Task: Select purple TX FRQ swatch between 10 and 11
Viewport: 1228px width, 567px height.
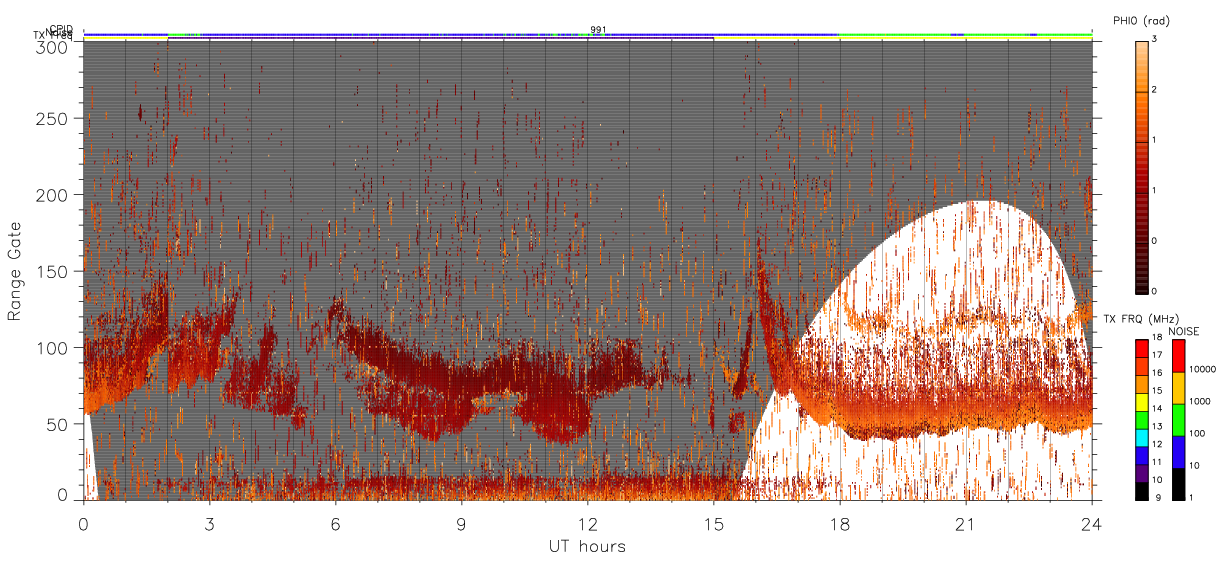Action: (1142, 471)
